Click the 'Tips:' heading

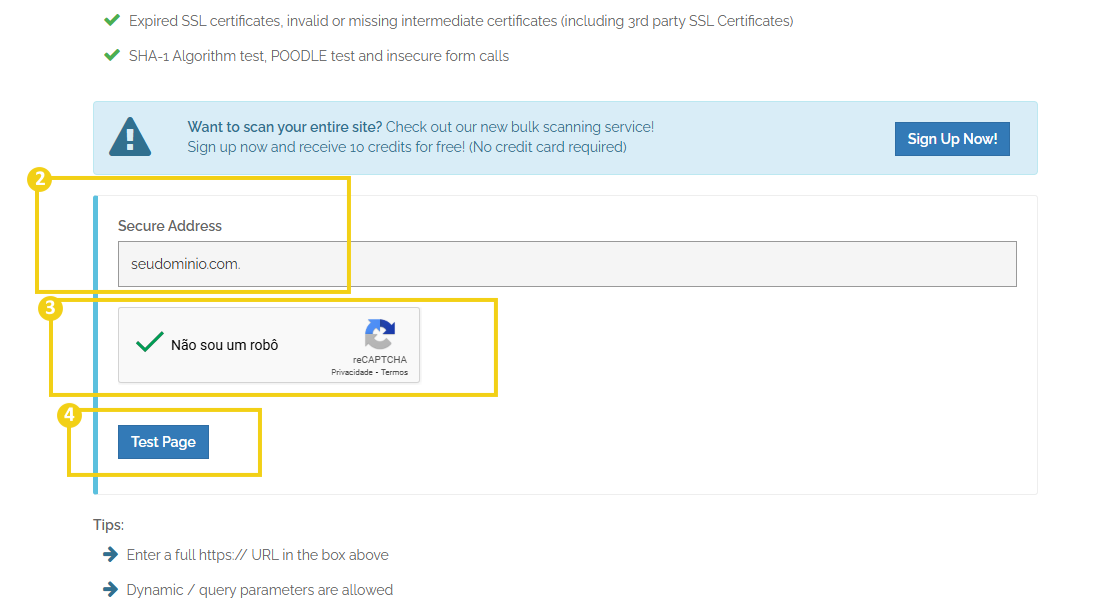108,525
